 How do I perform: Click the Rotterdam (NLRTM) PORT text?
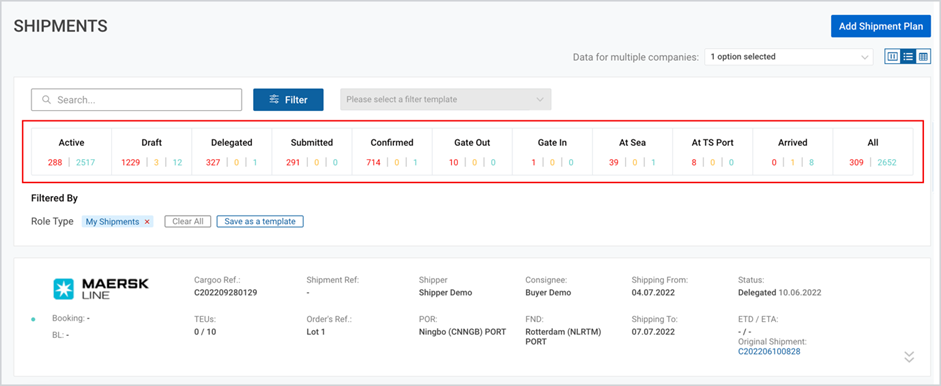click(564, 337)
